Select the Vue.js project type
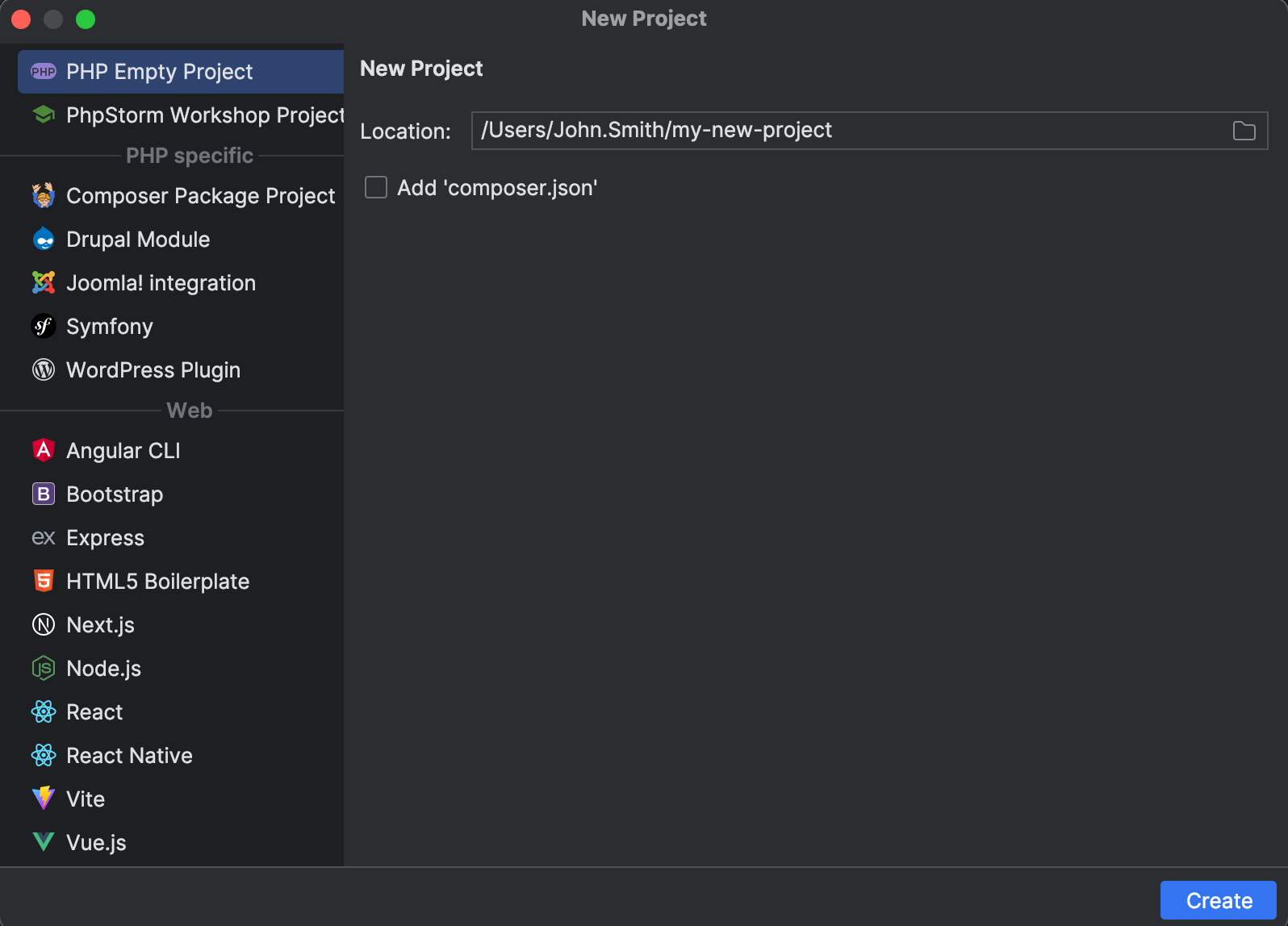This screenshot has height=926, width=1288. point(95,842)
